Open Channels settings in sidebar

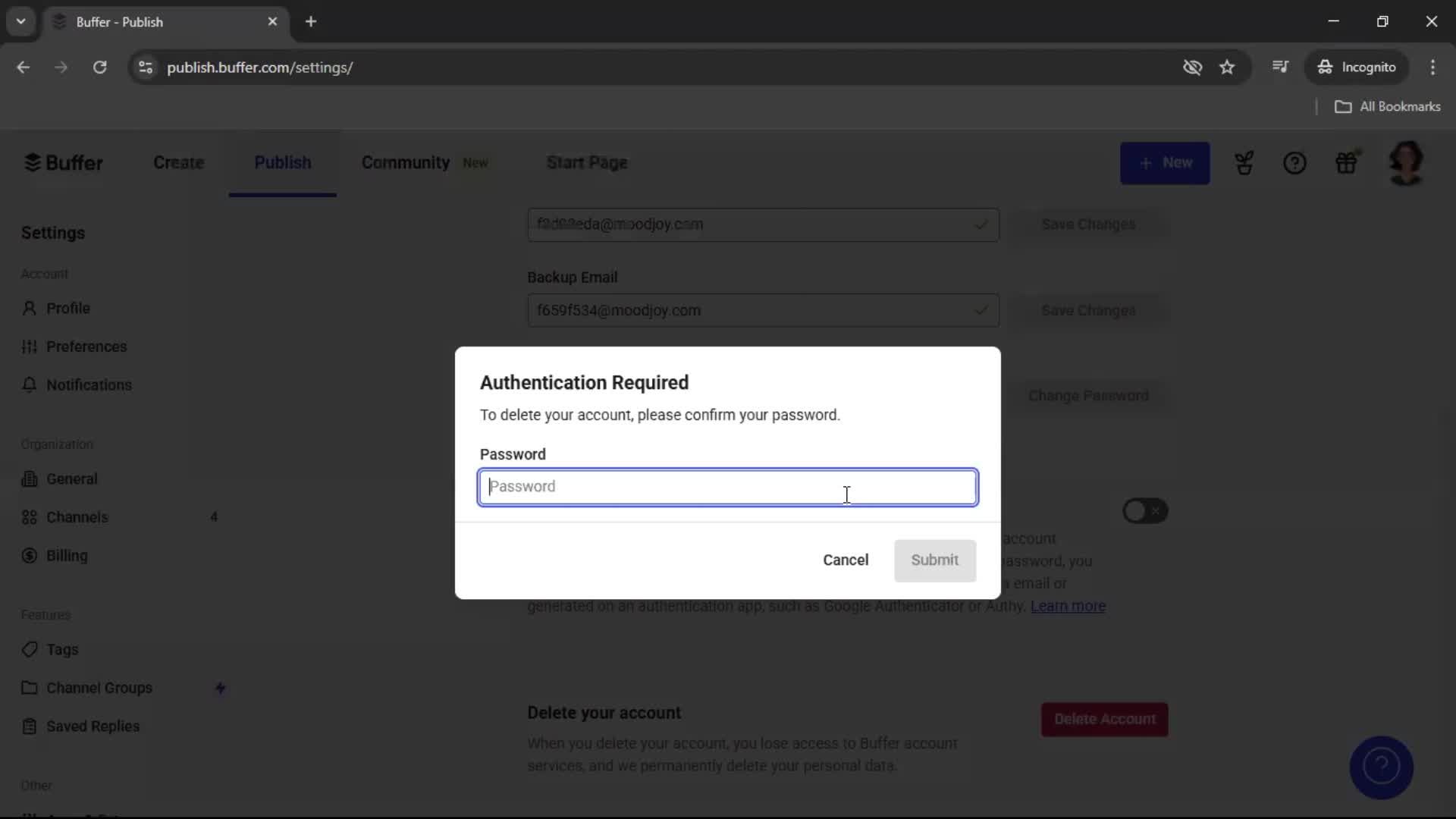click(77, 517)
